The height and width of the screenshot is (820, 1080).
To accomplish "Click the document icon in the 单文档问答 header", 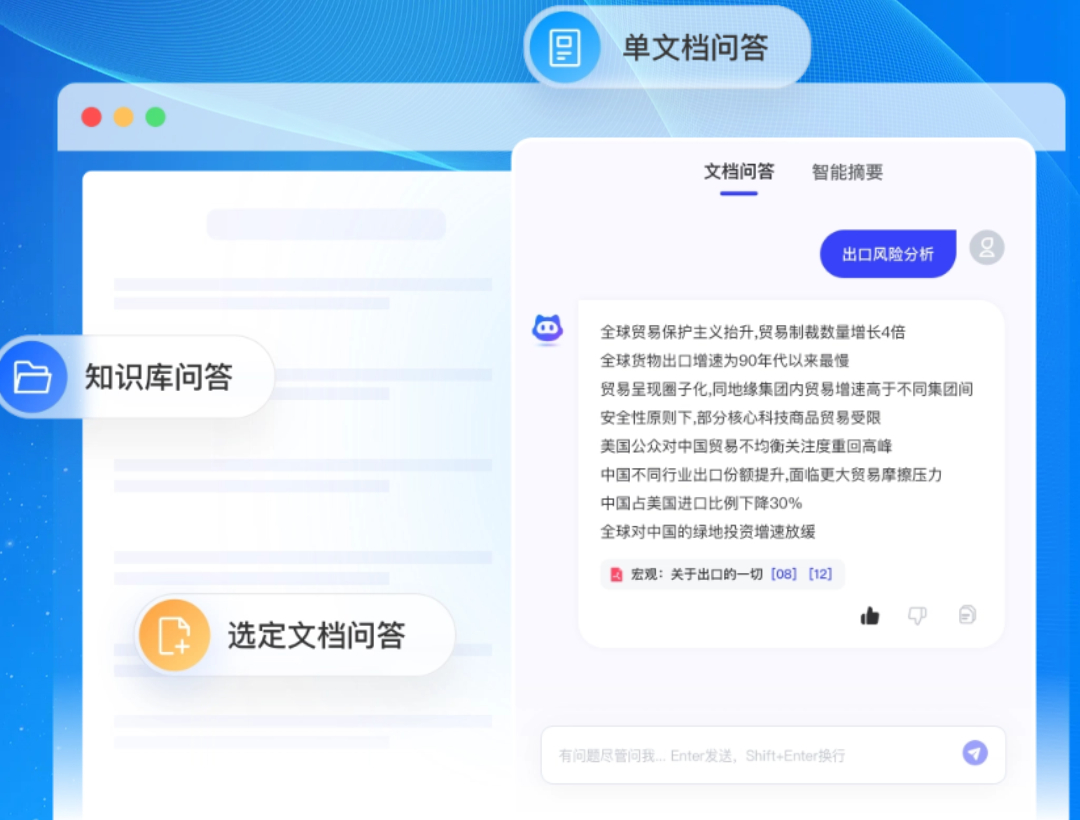I will pyautogui.click(x=566, y=47).
